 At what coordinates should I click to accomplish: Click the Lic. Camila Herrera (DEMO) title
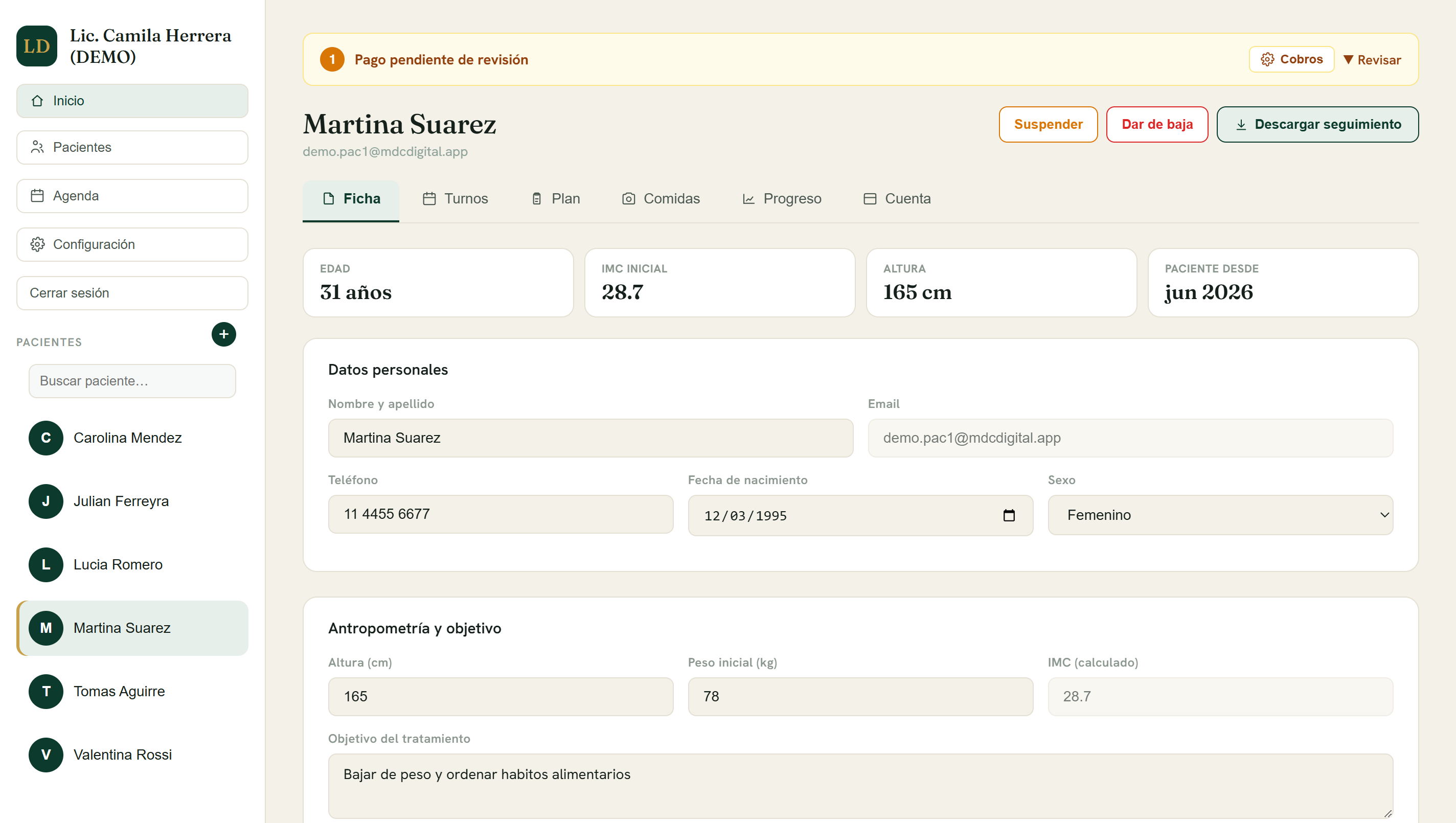(150, 46)
